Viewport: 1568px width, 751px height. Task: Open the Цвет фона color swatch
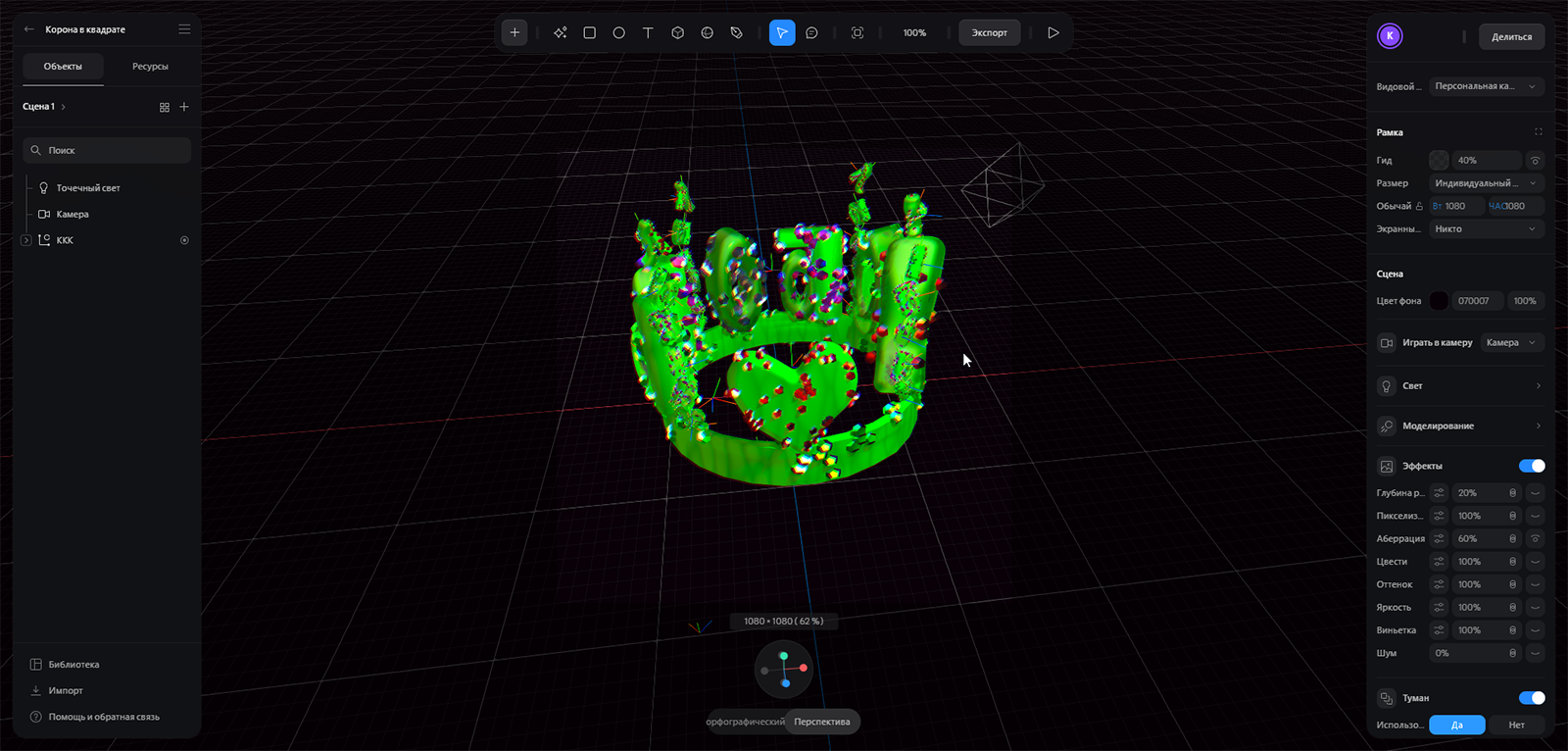[1438, 301]
